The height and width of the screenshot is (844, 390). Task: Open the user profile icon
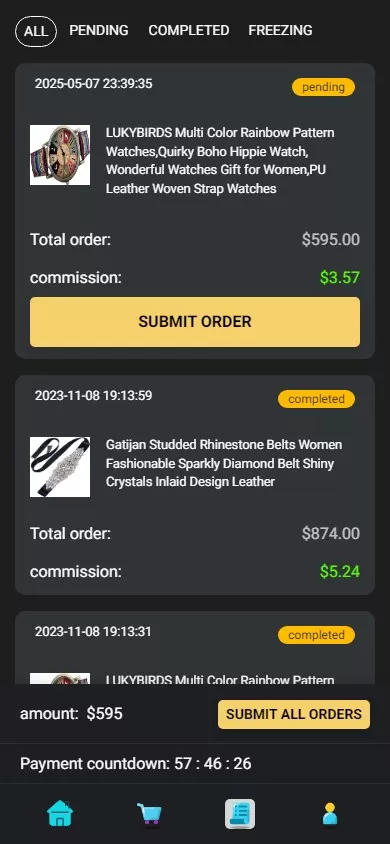[330, 813]
